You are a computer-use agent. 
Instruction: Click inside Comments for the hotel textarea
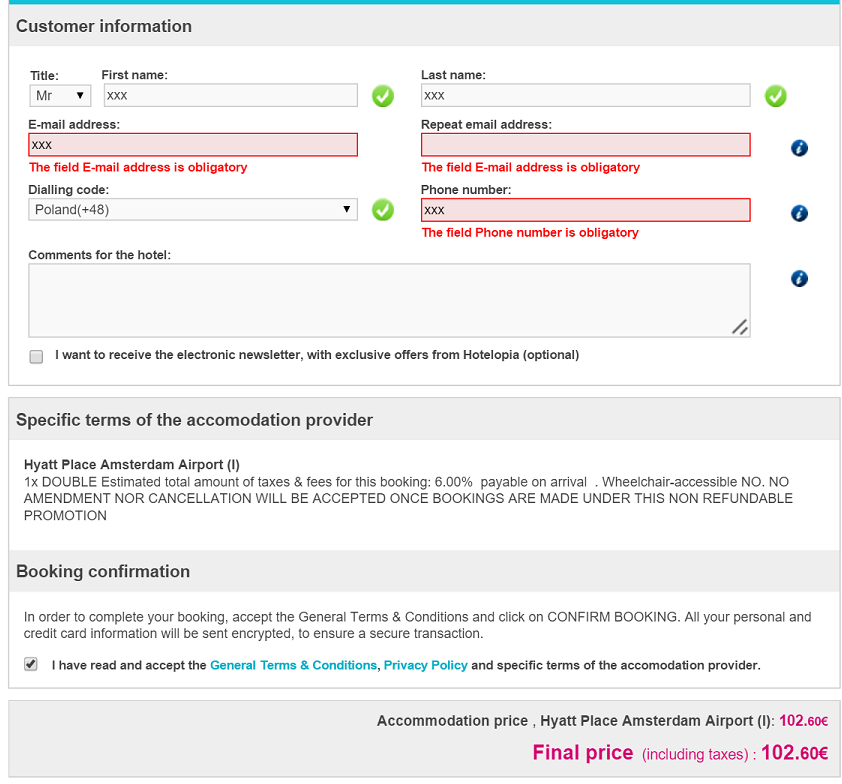pos(389,300)
